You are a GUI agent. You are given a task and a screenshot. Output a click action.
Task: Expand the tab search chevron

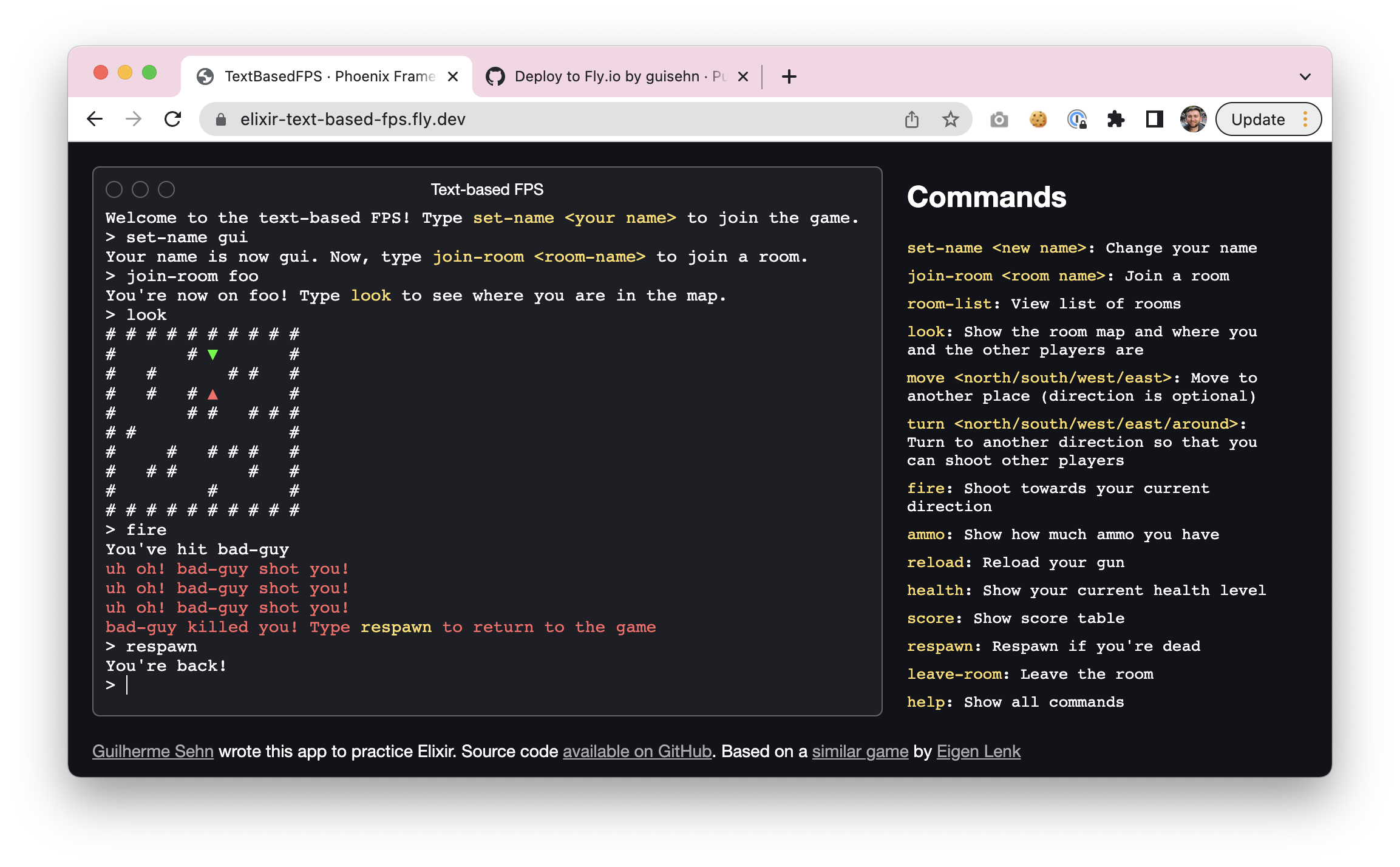[1305, 76]
